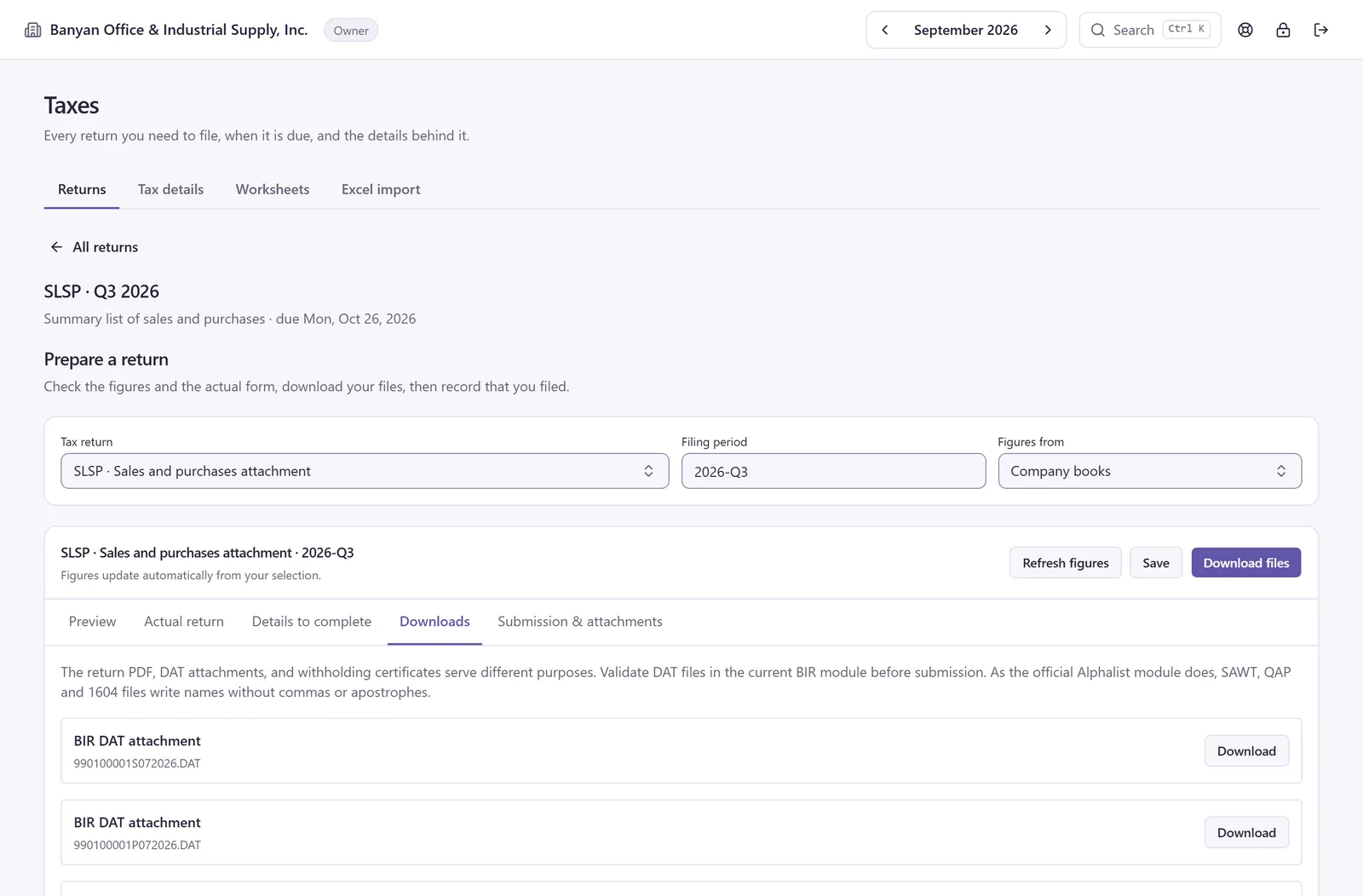Select the Downloads tab
Viewport: 1363px width, 896px height.
point(434,622)
